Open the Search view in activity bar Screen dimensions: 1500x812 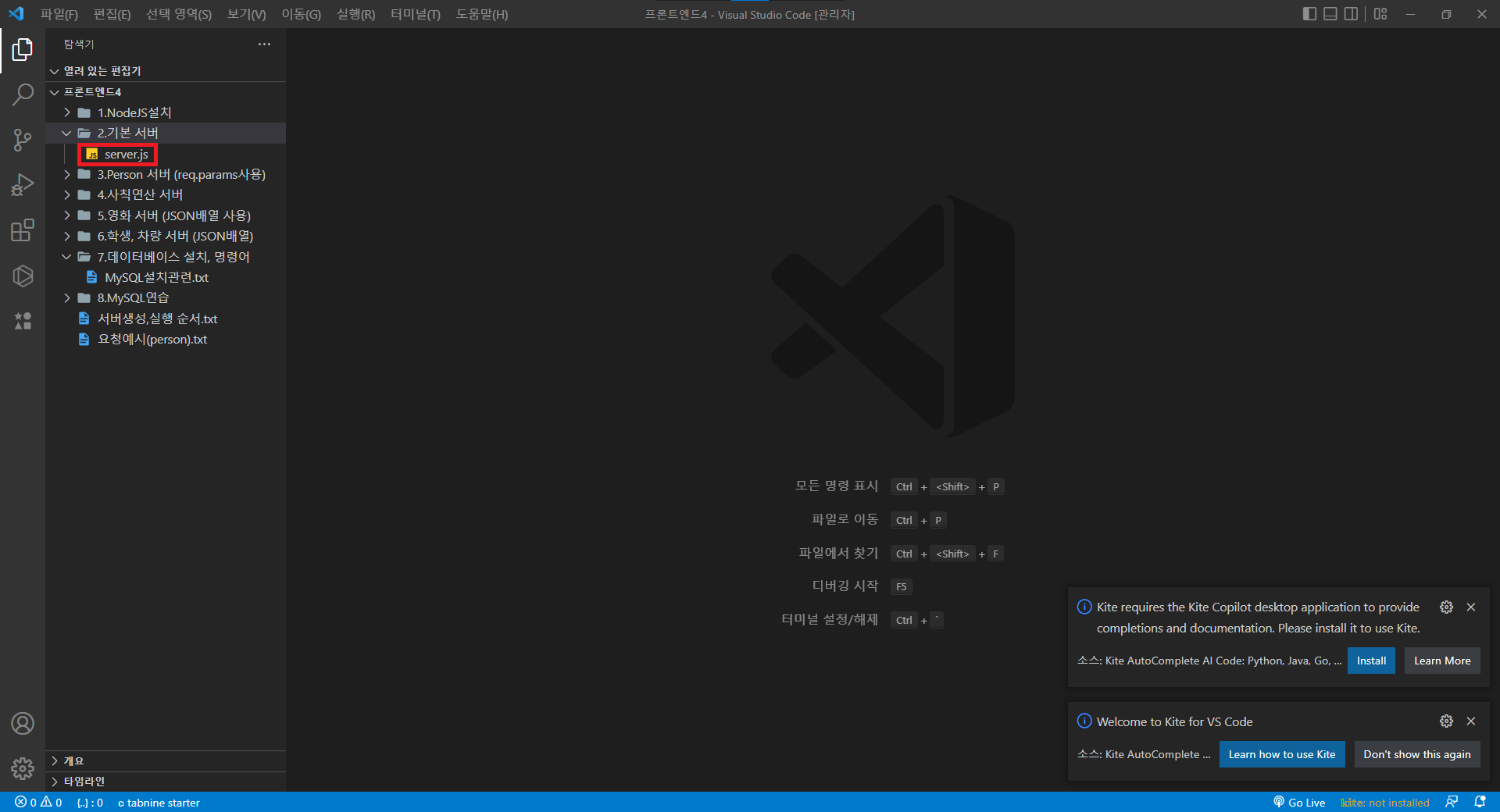[23, 95]
